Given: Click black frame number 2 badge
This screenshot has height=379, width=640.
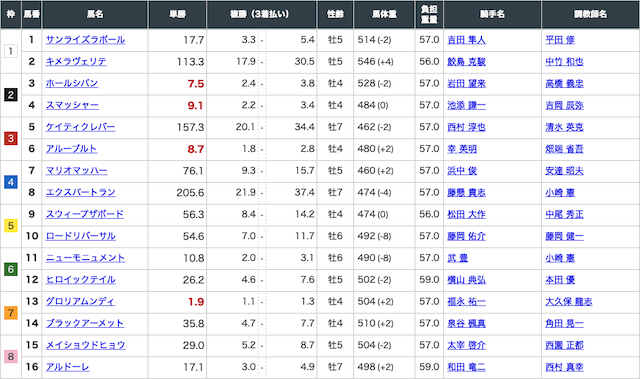Looking at the screenshot, I should tap(11, 95).
